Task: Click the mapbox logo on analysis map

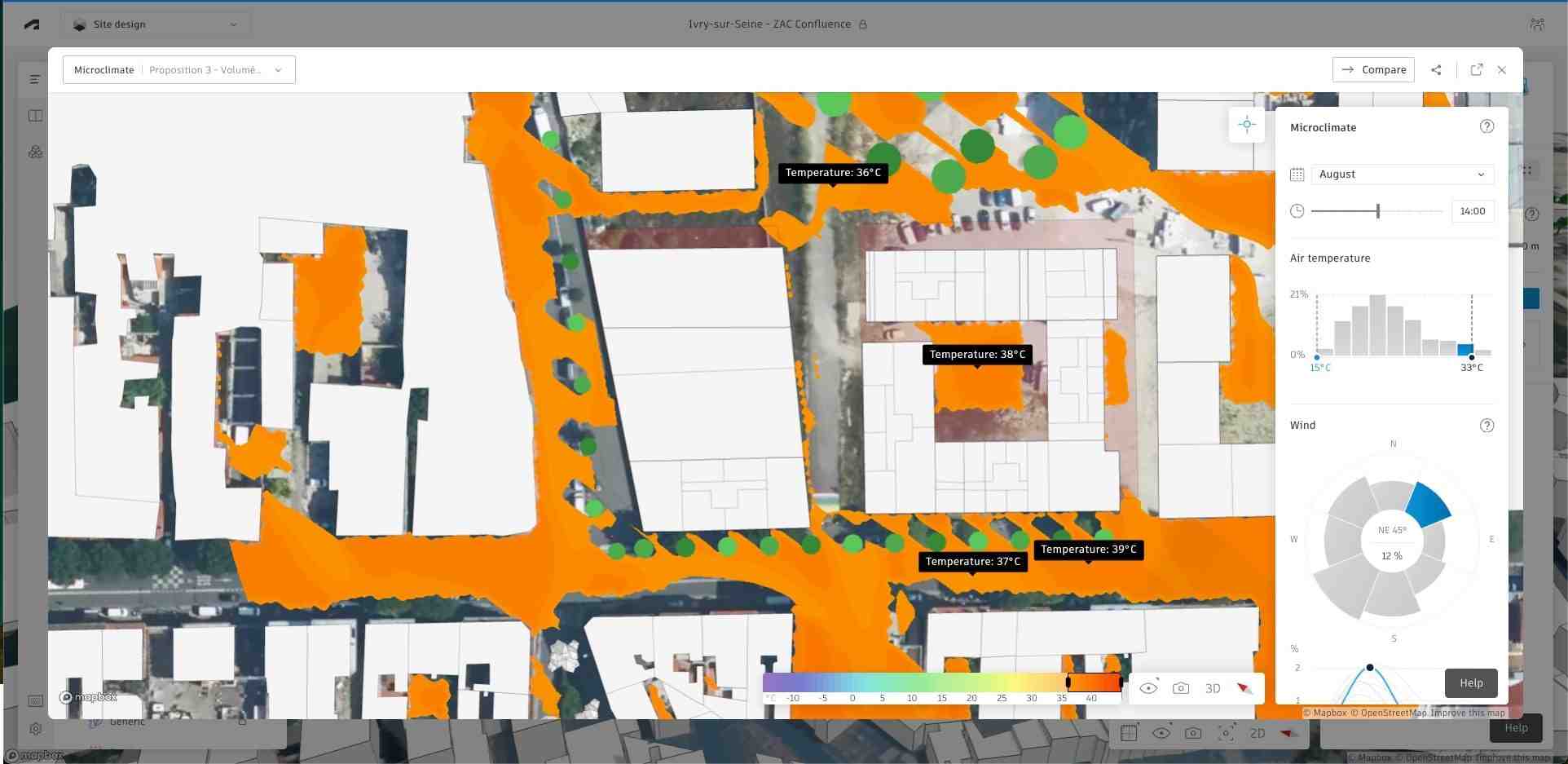Action: [89, 697]
